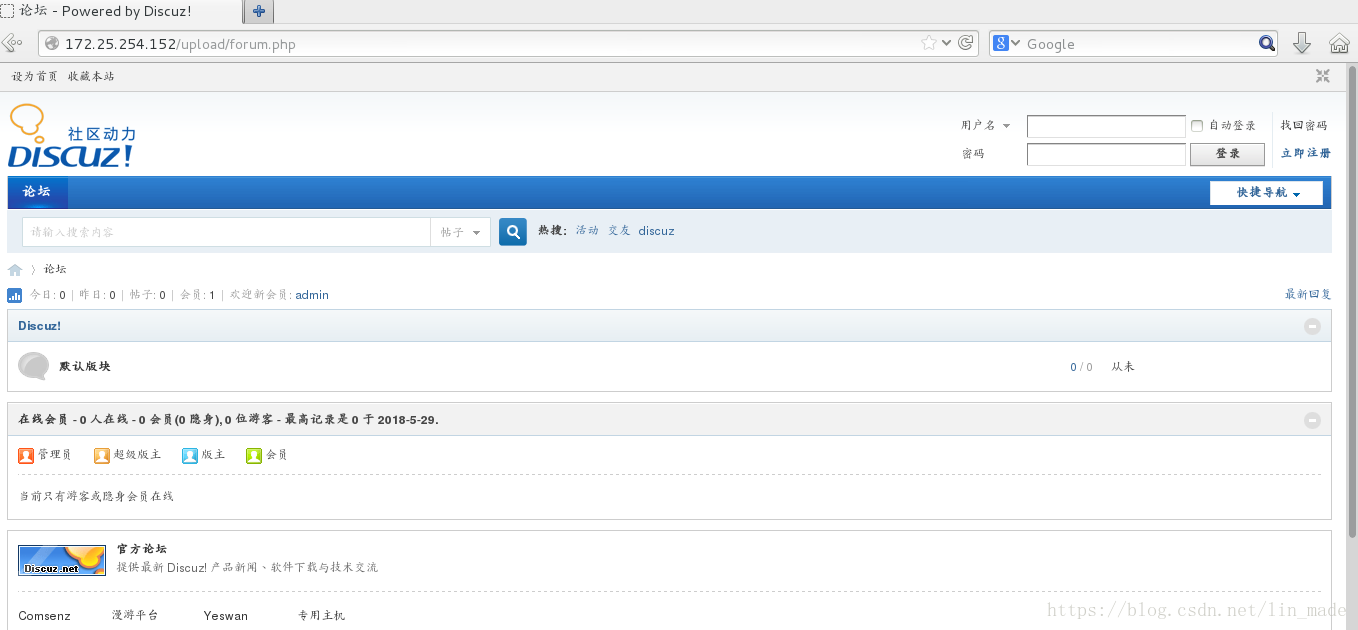
Task: Click the blue statistics chart icon
Action: (15, 295)
